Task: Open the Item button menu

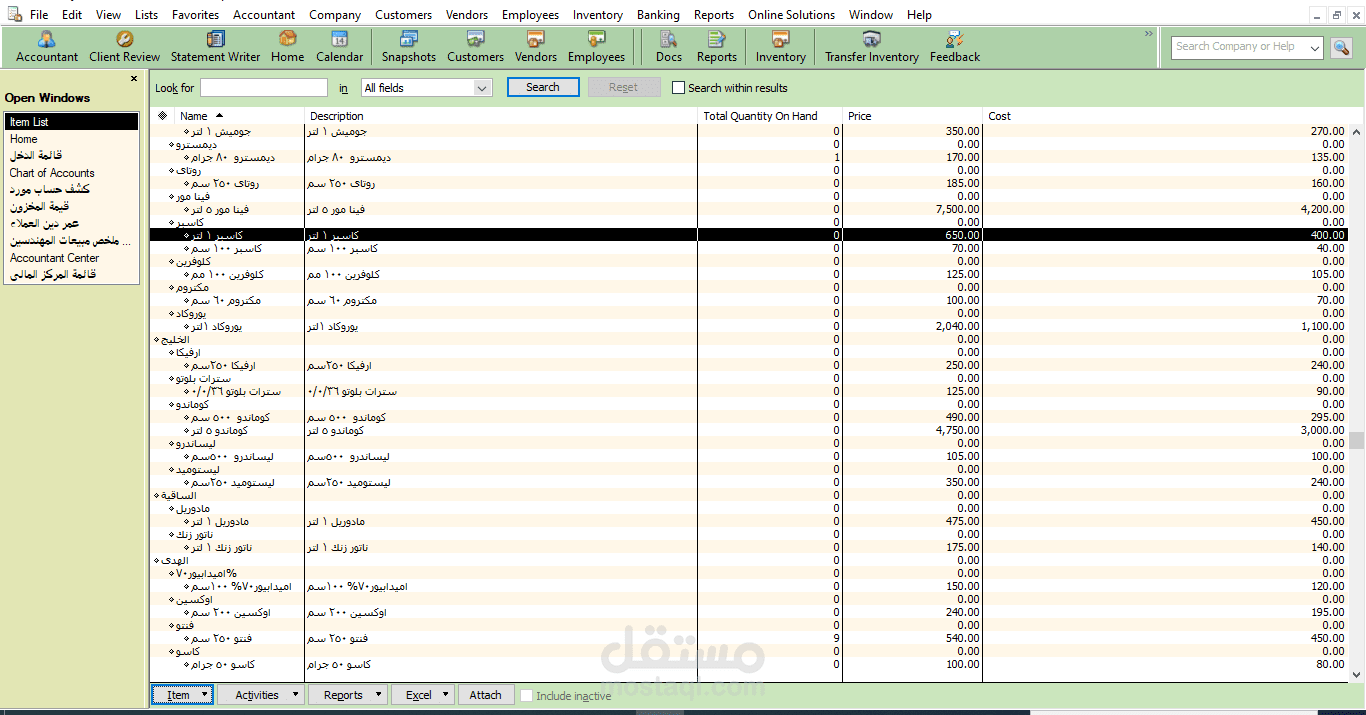Action: 182,695
